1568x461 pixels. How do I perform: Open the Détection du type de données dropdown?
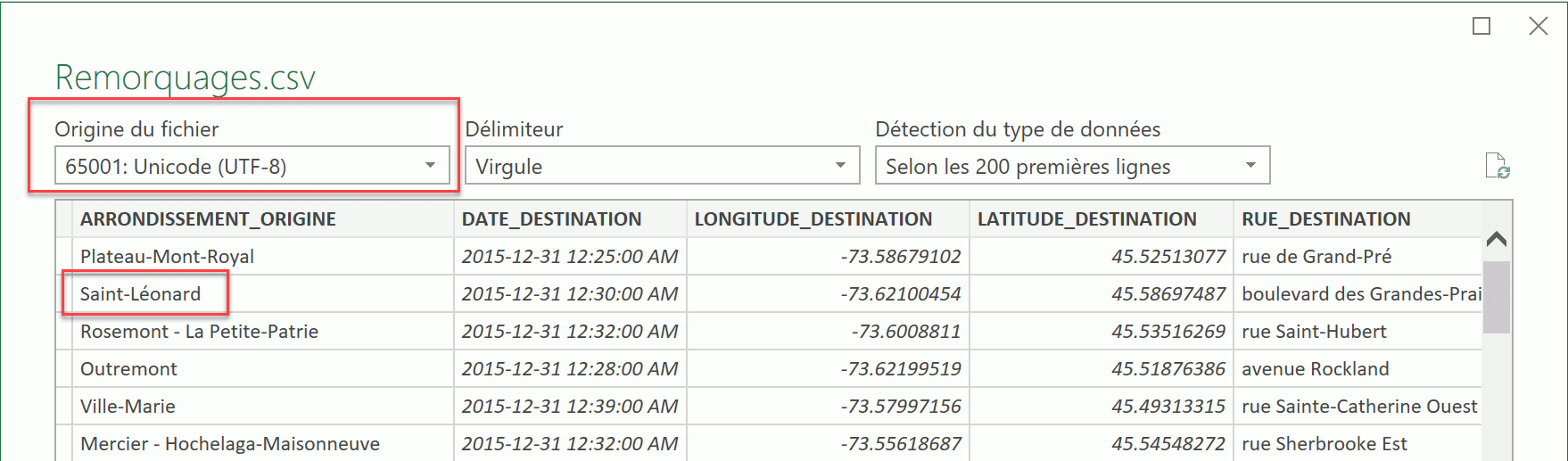(x=1072, y=166)
